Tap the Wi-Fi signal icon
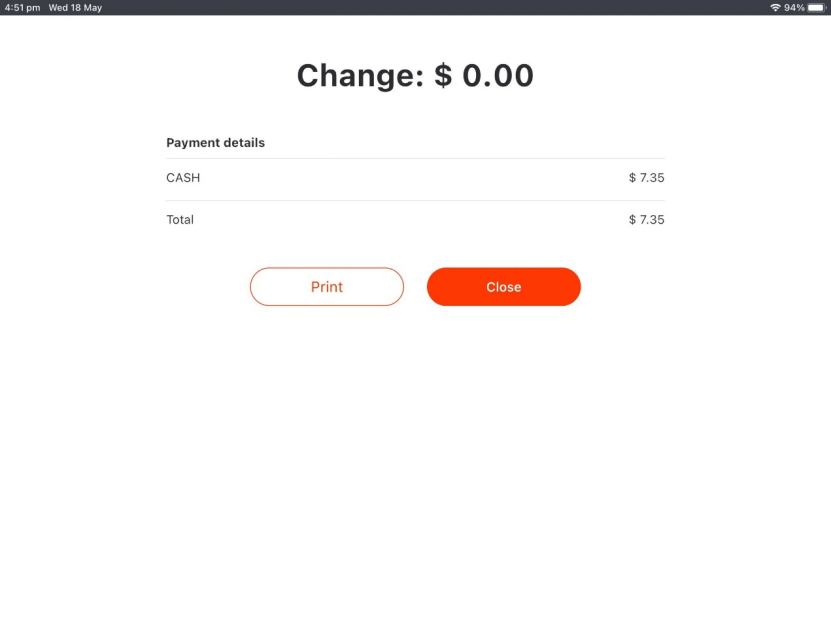Screen dimensions: 831x623 click(775, 7)
